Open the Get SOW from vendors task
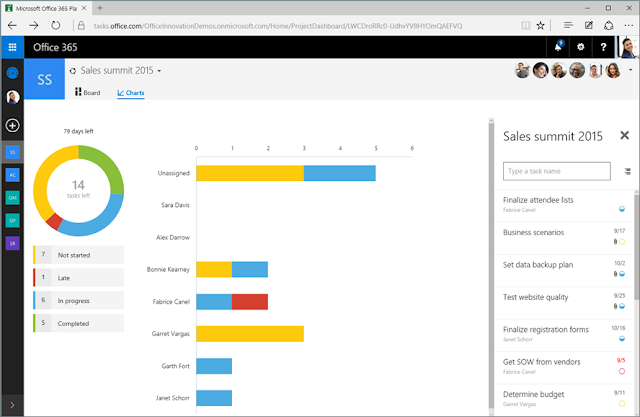Image resolution: width=640 pixels, height=417 pixels. pos(564,368)
